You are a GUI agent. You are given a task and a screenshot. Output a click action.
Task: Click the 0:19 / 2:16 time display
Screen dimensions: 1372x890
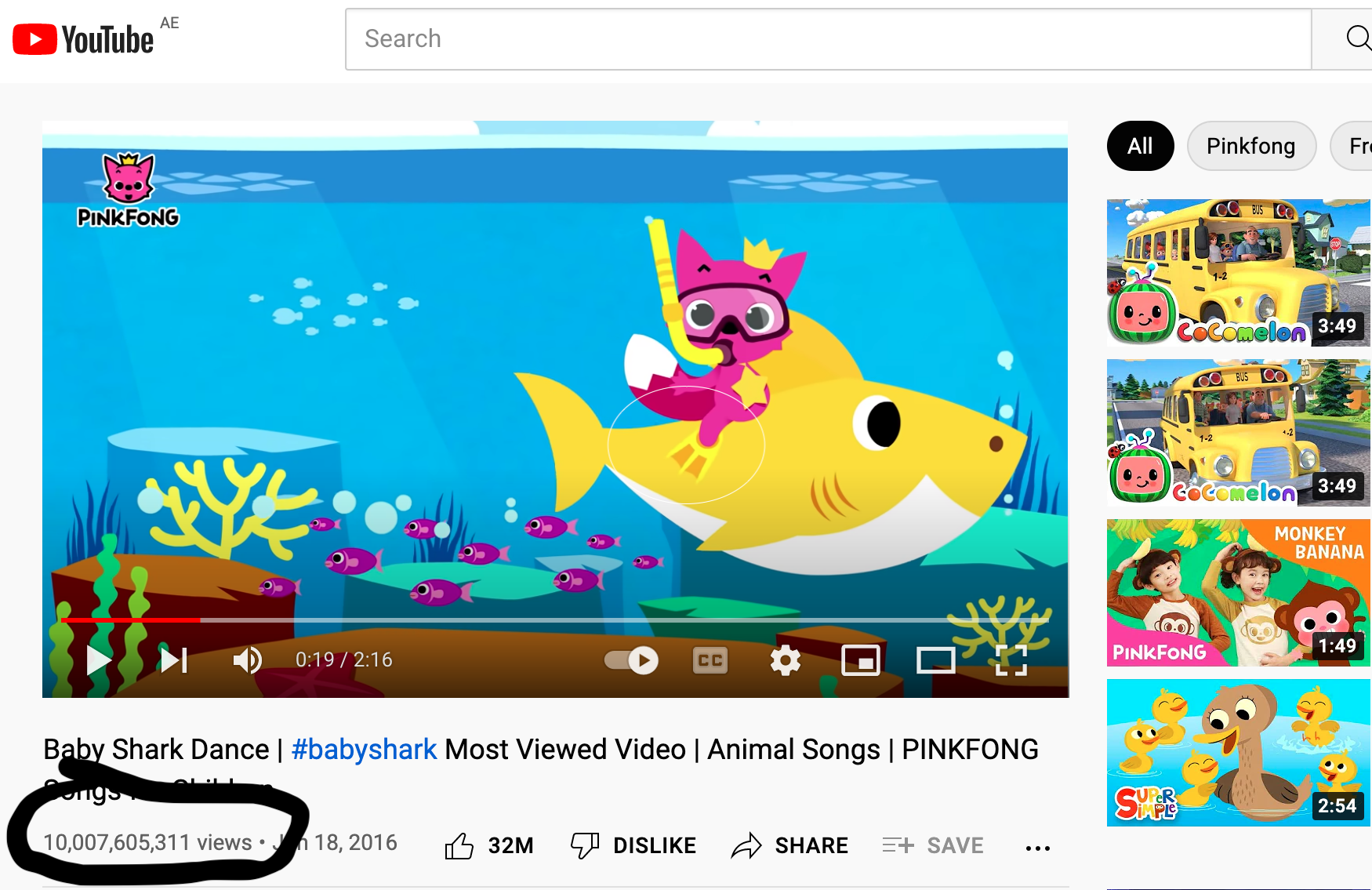[344, 660]
